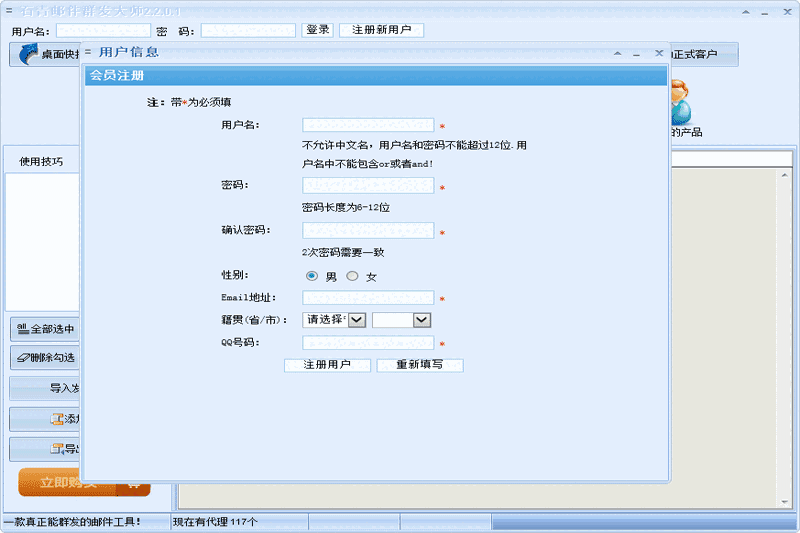This screenshot has height=533, width=800.
Task: Click the 会员注册 section header
Action: [x=376, y=75]
